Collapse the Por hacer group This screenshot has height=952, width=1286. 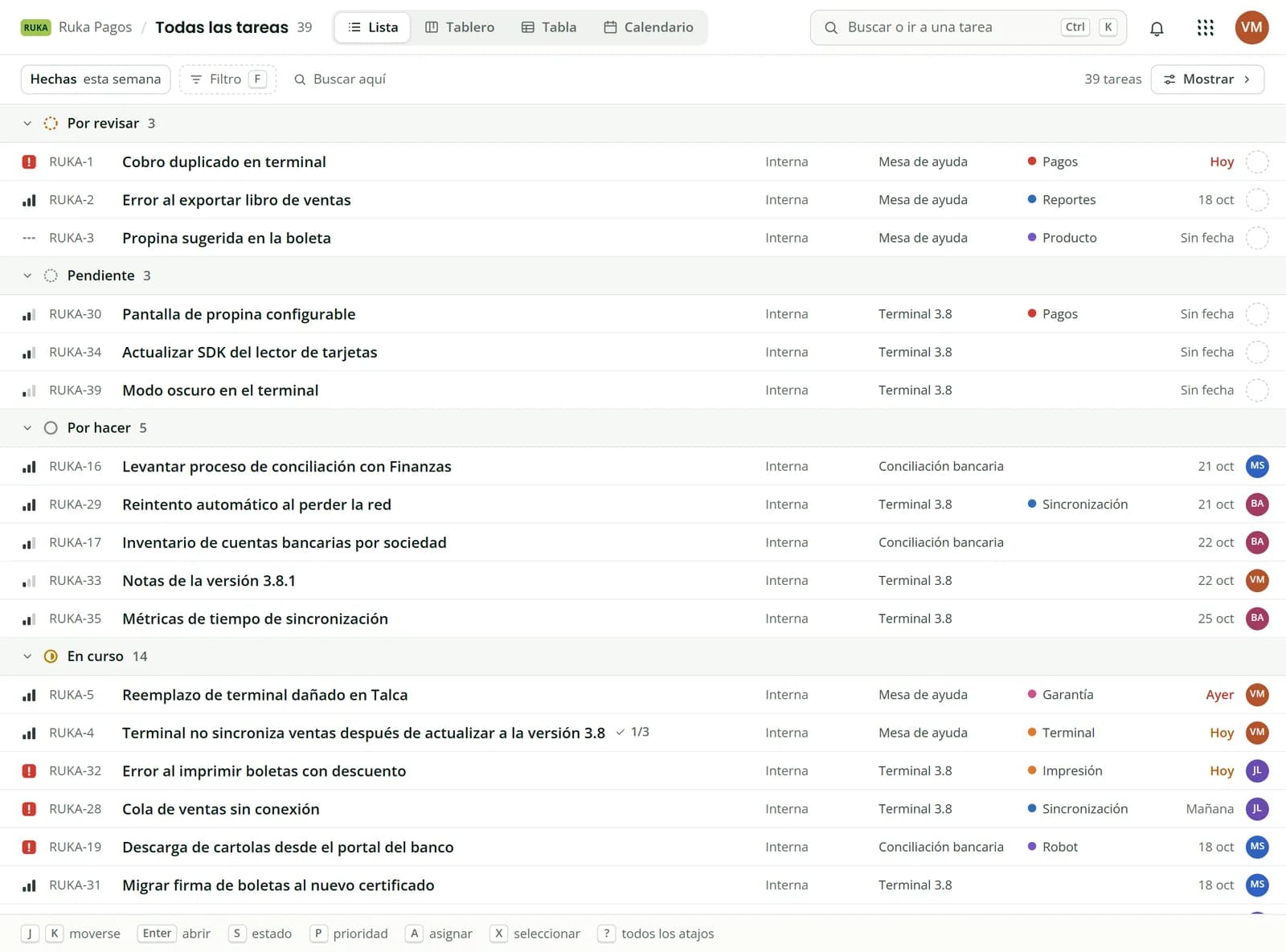(x=27, y=428)
